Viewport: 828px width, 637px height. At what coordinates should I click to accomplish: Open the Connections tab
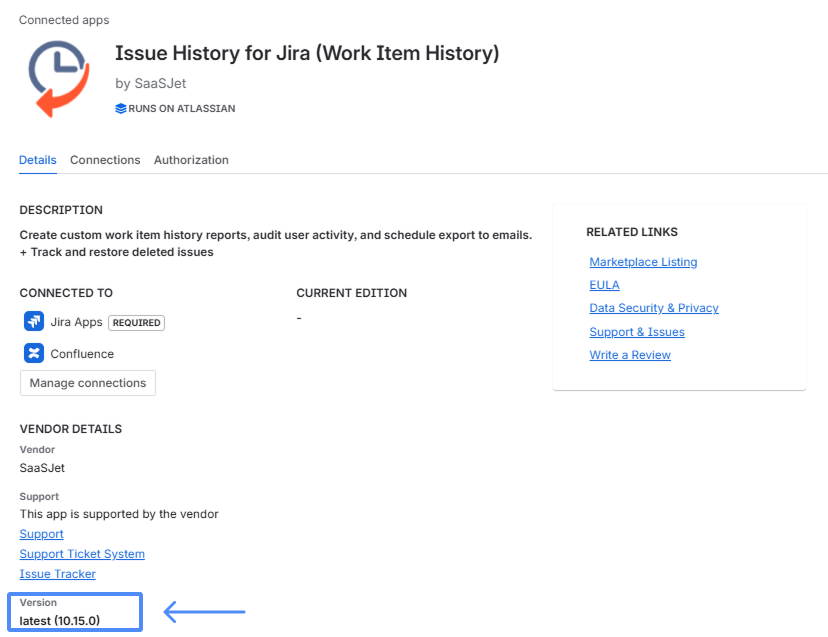(x=105, y=160)
